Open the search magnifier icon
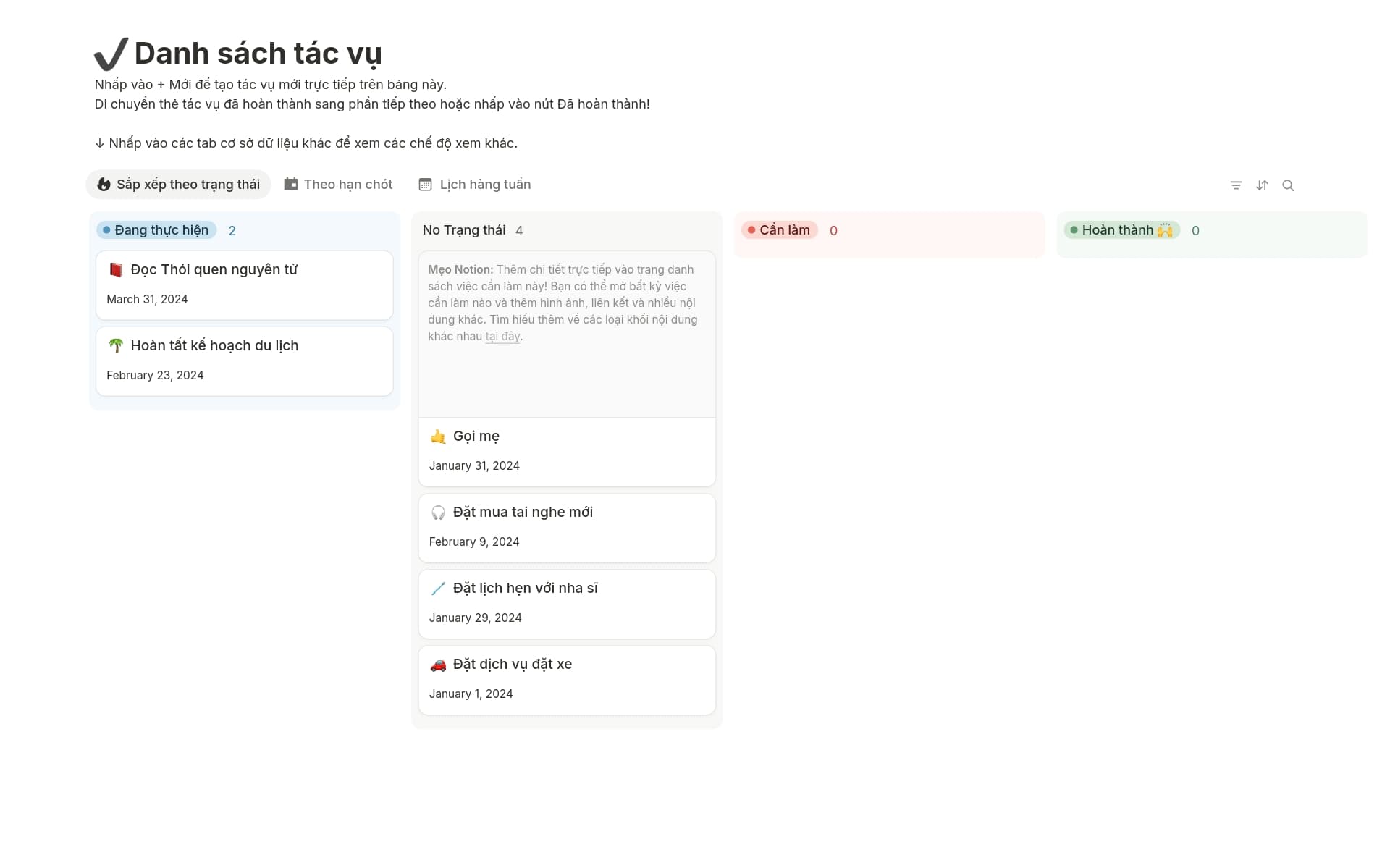Image resolution: width=1390 pixels, height=868 pixels. point(1288,185)
